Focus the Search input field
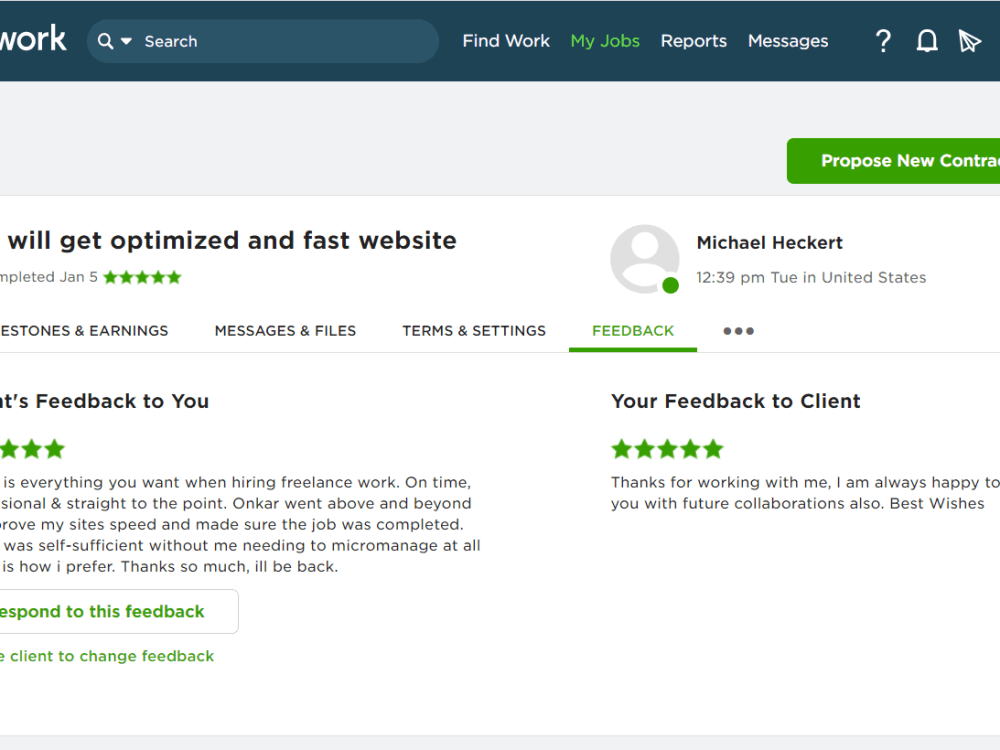 click(x=263, y=41)
